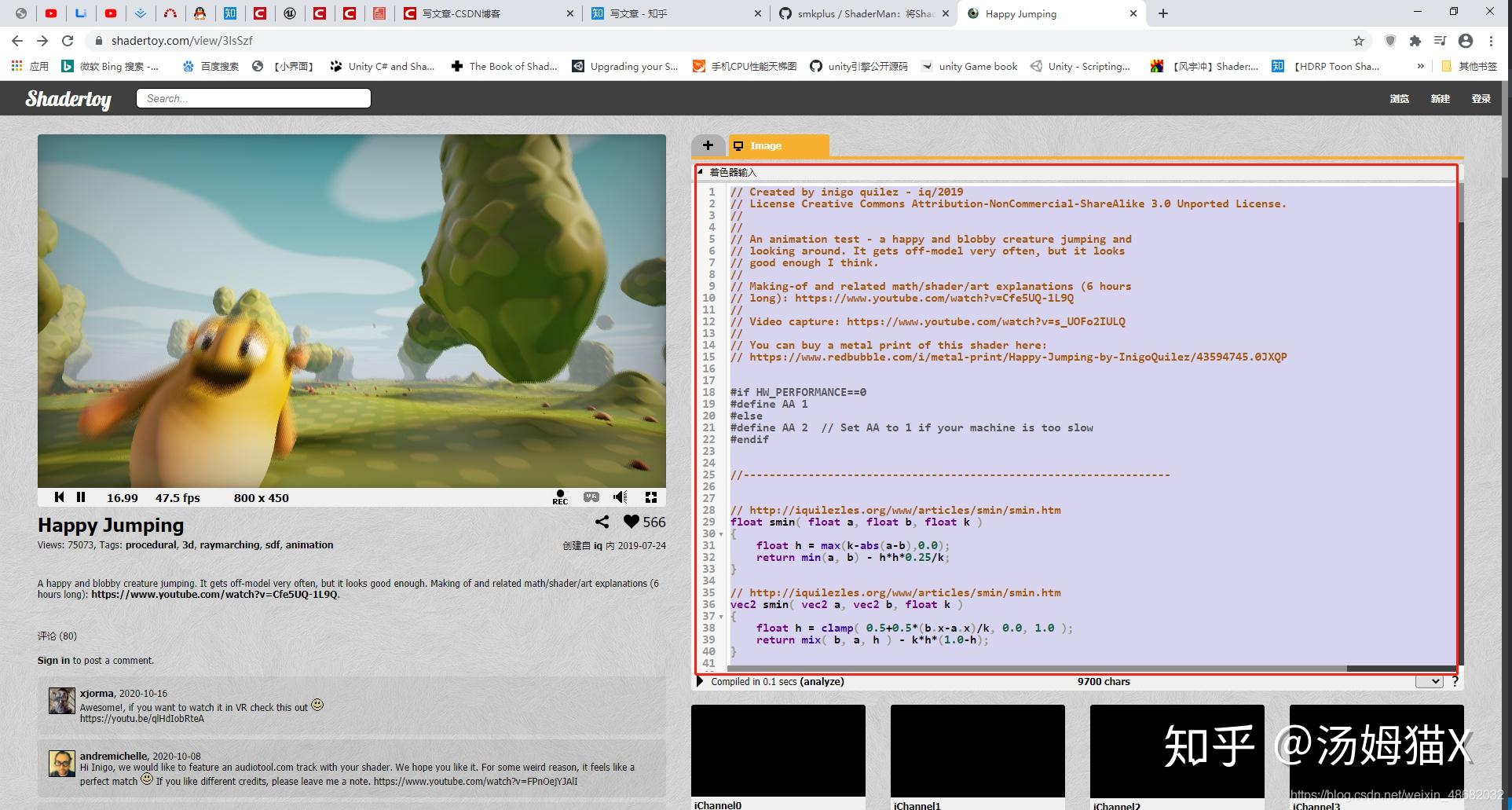Open the dropdown next to chars count
The image size is (1512, 810).
(x=1430, y=682)
